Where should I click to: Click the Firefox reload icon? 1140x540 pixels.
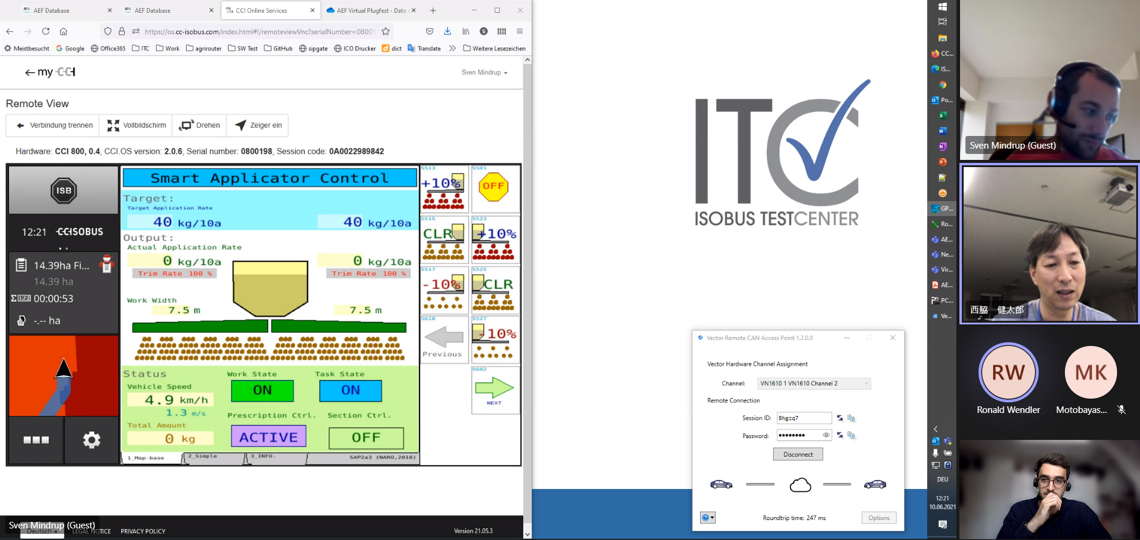click(x=45, y=31)
